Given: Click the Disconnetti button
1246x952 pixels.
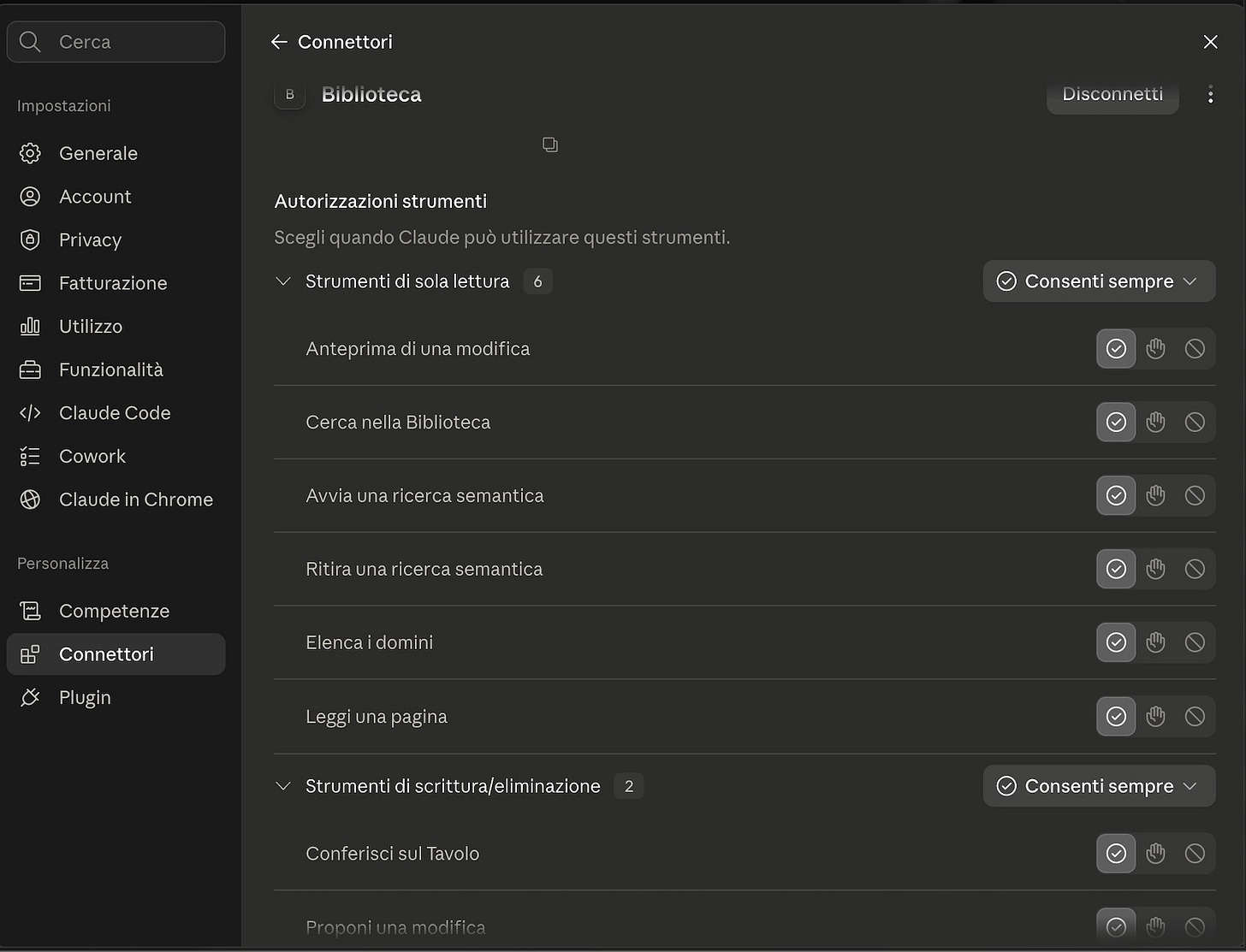Looking at the screenshot, I should (x=1112, y=94).
